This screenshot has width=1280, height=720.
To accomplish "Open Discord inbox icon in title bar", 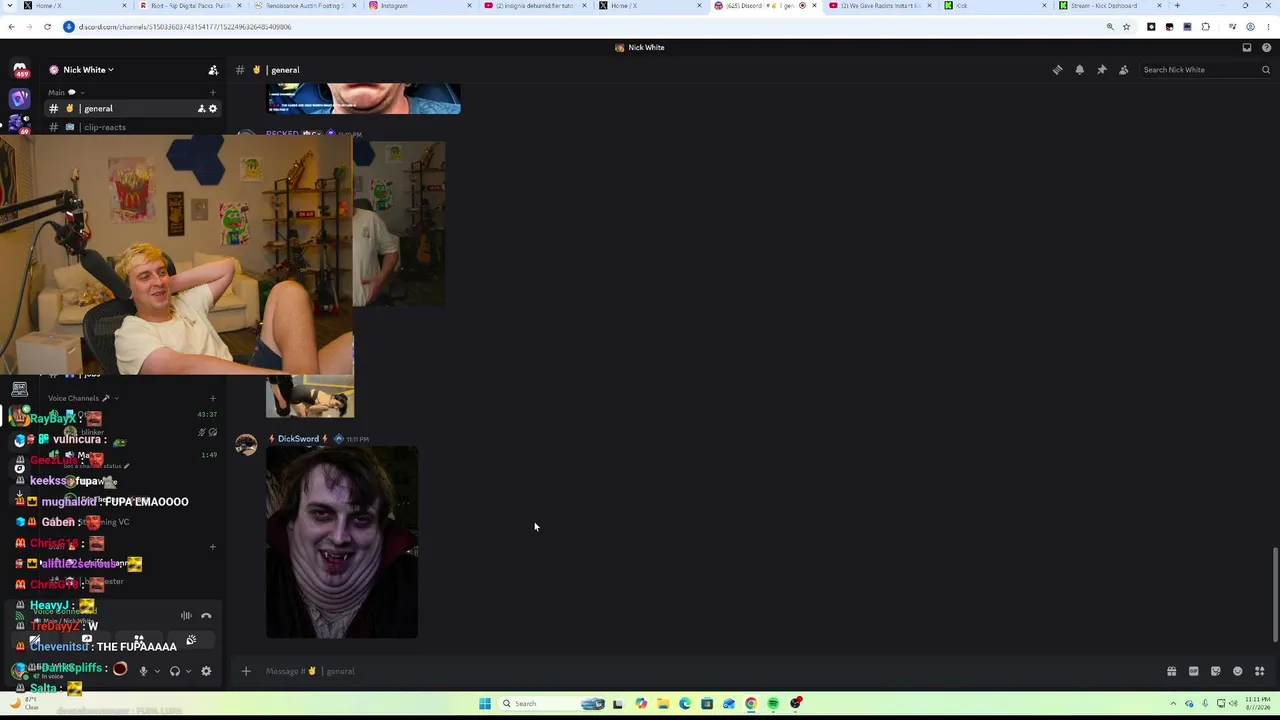I will point(1246,48).
